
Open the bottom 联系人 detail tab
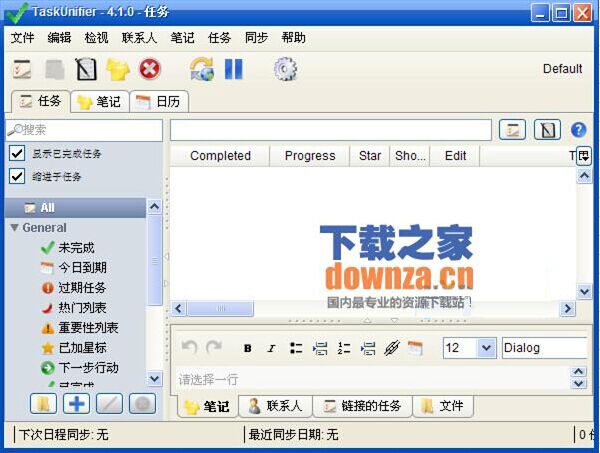pyautogui.click(x=276, y=406)
